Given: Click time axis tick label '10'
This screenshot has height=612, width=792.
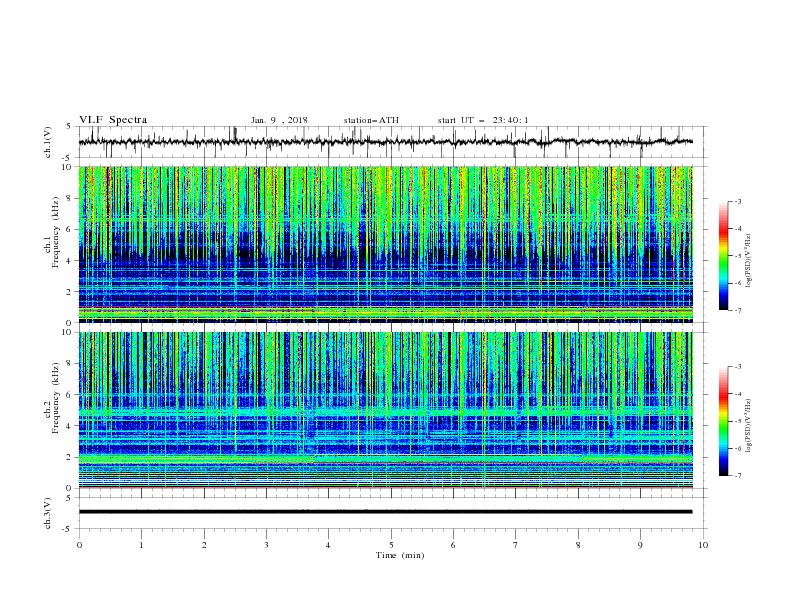Looking at the screenshot, I should pos(703,545).
